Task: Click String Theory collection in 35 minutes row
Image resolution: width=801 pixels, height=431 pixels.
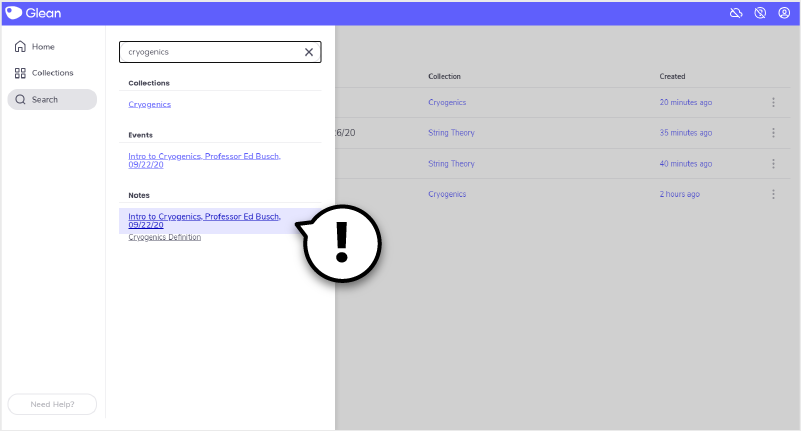Action: [451, 133]
